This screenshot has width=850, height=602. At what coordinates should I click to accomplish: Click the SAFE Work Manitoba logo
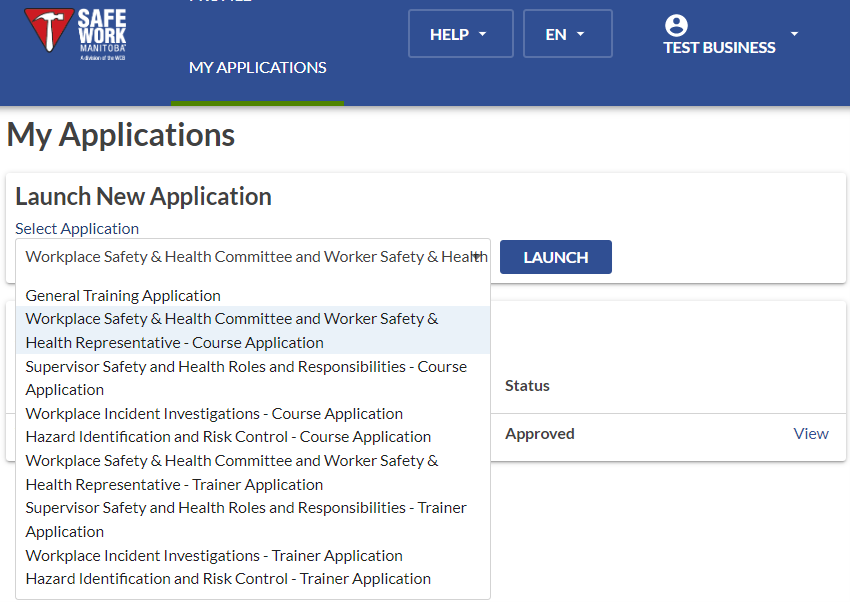point(76,34)
